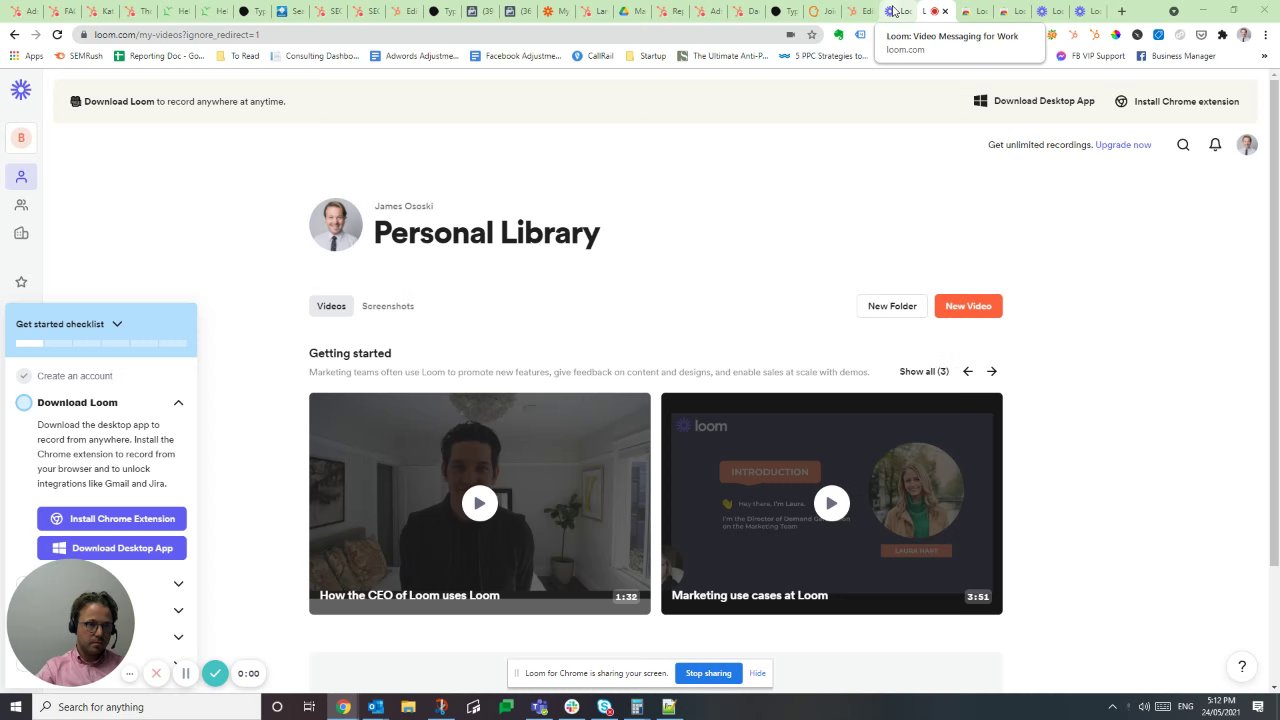Click the New Video button
The image size is (1280, 720).
968,306
